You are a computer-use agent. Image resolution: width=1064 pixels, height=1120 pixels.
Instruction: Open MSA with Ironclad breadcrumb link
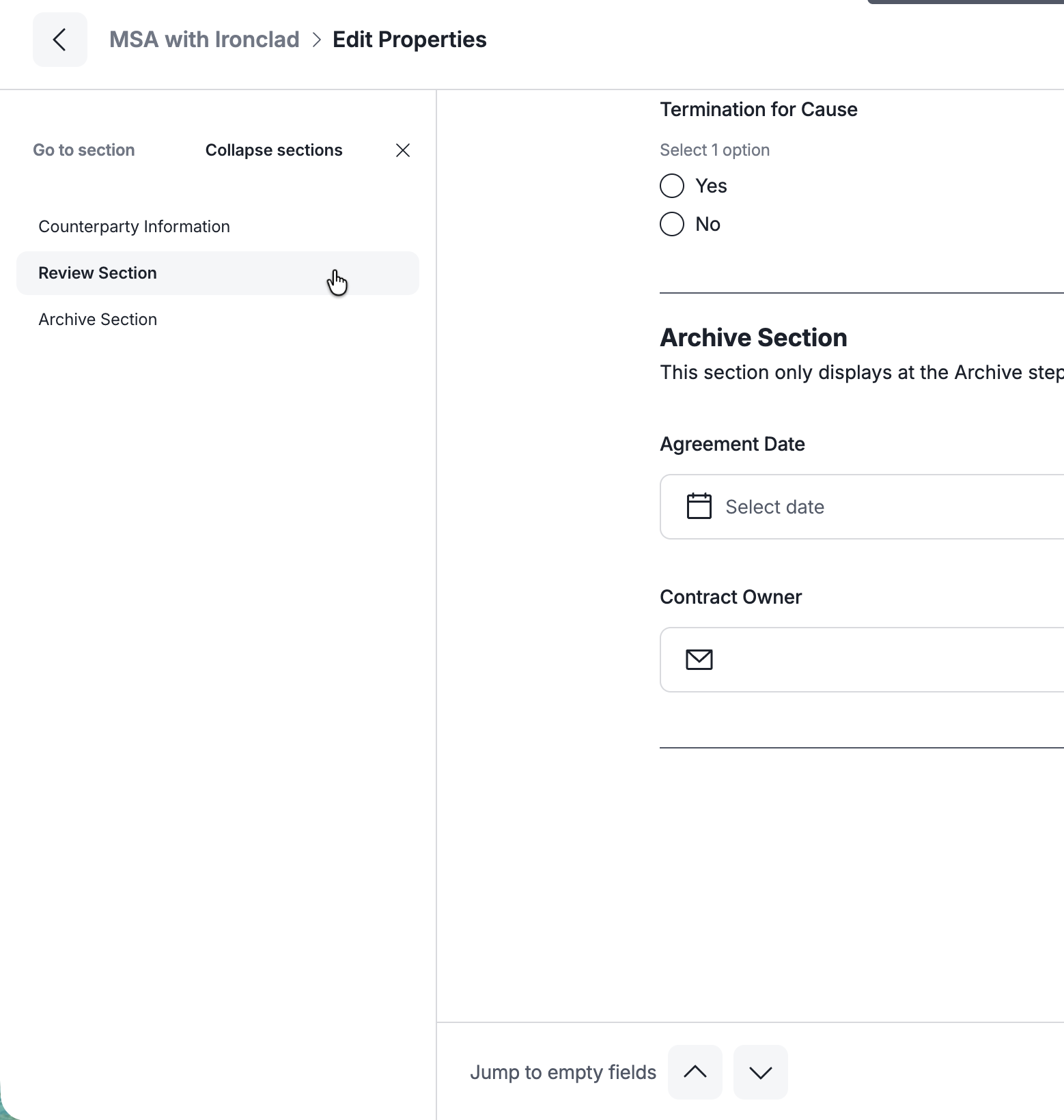[x=204, y=40]
